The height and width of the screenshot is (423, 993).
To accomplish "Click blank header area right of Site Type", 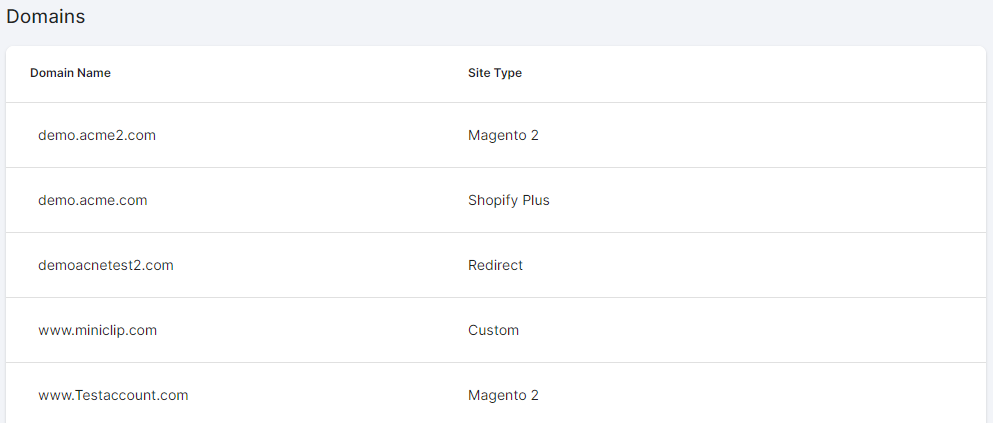I will (x=754, y=73).
